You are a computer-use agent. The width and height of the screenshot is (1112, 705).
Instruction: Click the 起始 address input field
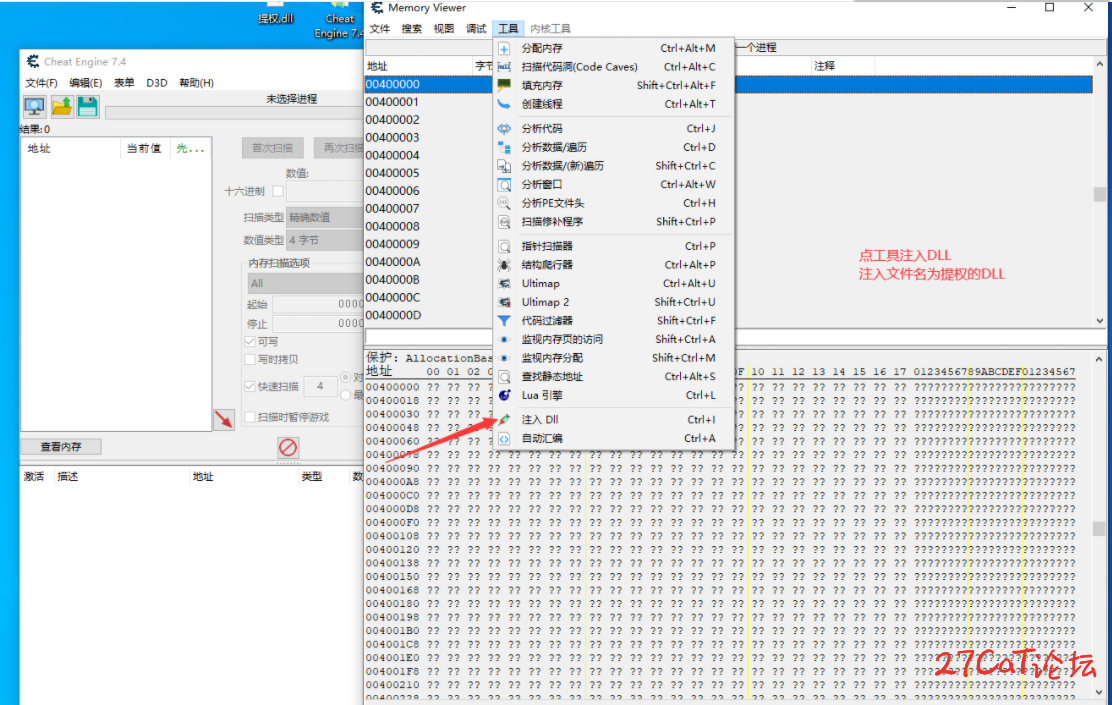click(x=318, y=304)
